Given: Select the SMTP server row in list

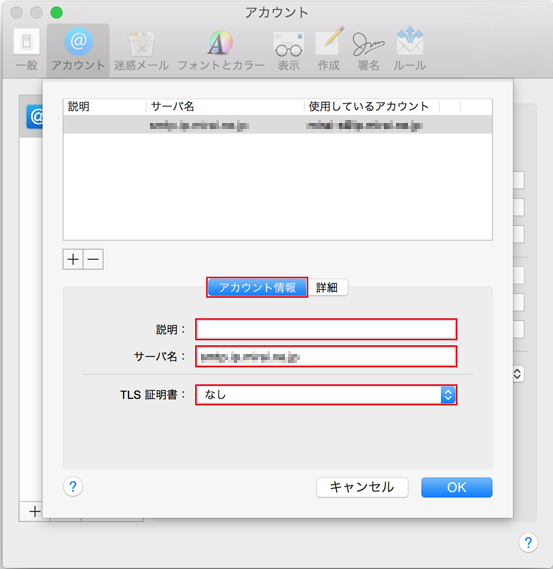Looking at the screenshot, I should (278, 125).
